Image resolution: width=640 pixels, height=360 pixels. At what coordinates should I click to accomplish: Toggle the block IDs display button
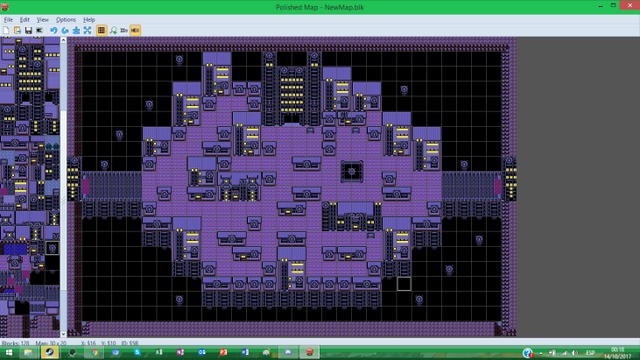click(124, 30)
